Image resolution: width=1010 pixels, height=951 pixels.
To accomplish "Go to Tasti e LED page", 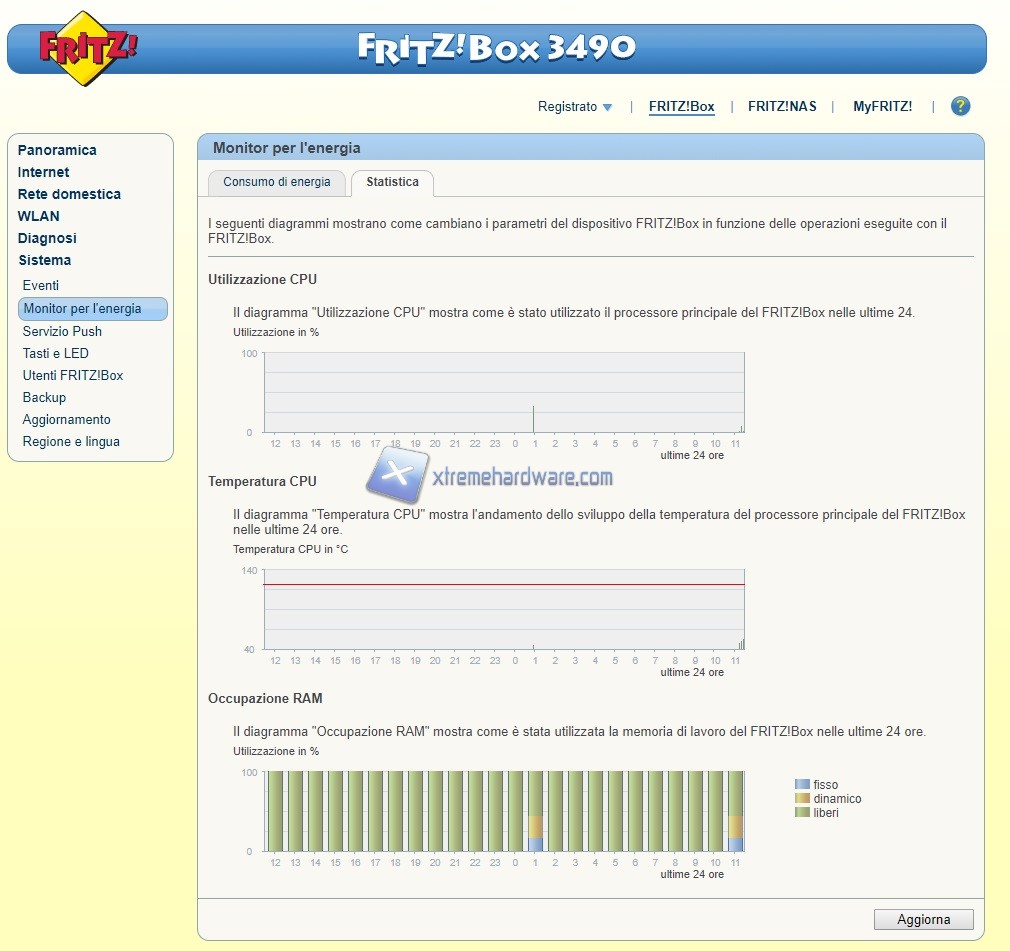I will (x=56, y=353).
